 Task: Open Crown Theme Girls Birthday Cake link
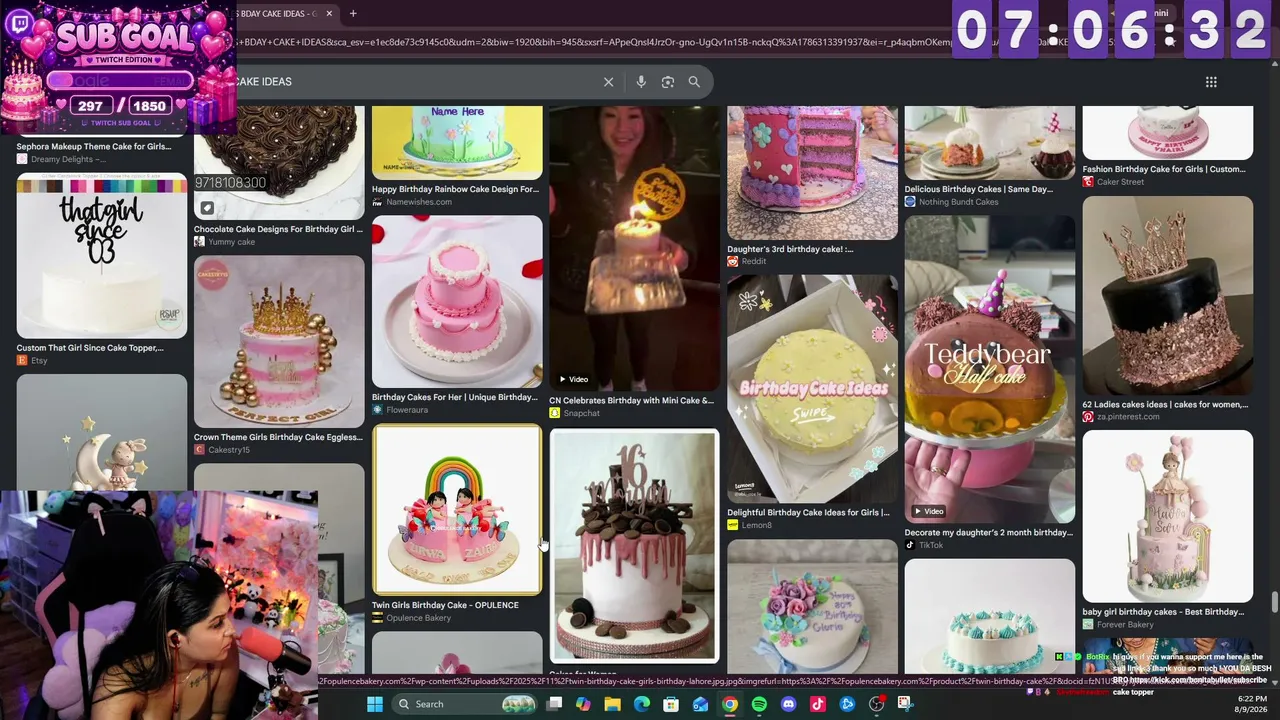(278, 437)
